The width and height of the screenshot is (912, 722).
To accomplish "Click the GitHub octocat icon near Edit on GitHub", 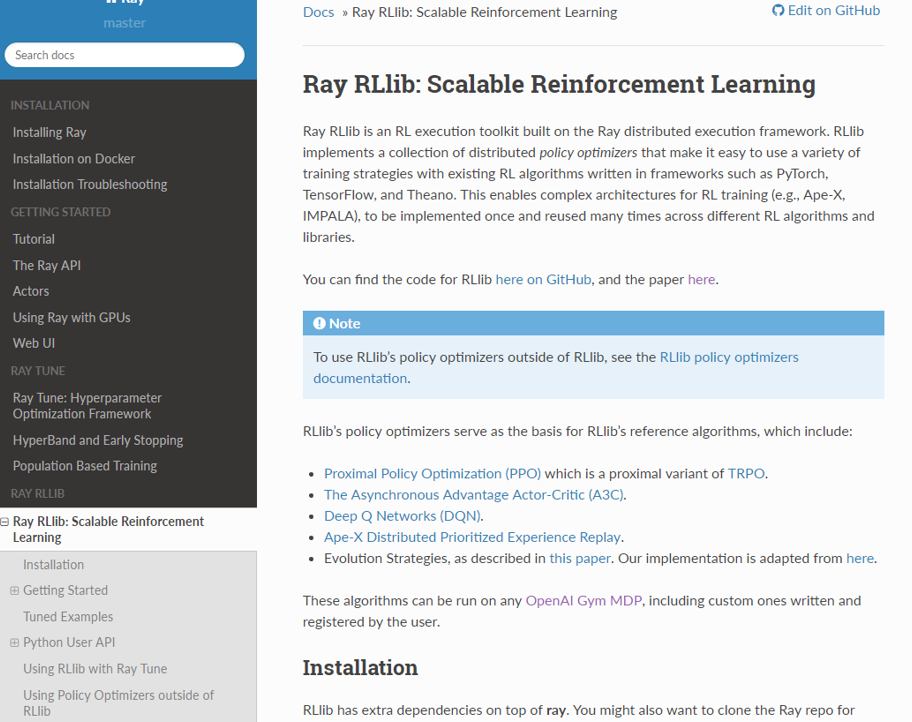I will [x=777, y=9].
